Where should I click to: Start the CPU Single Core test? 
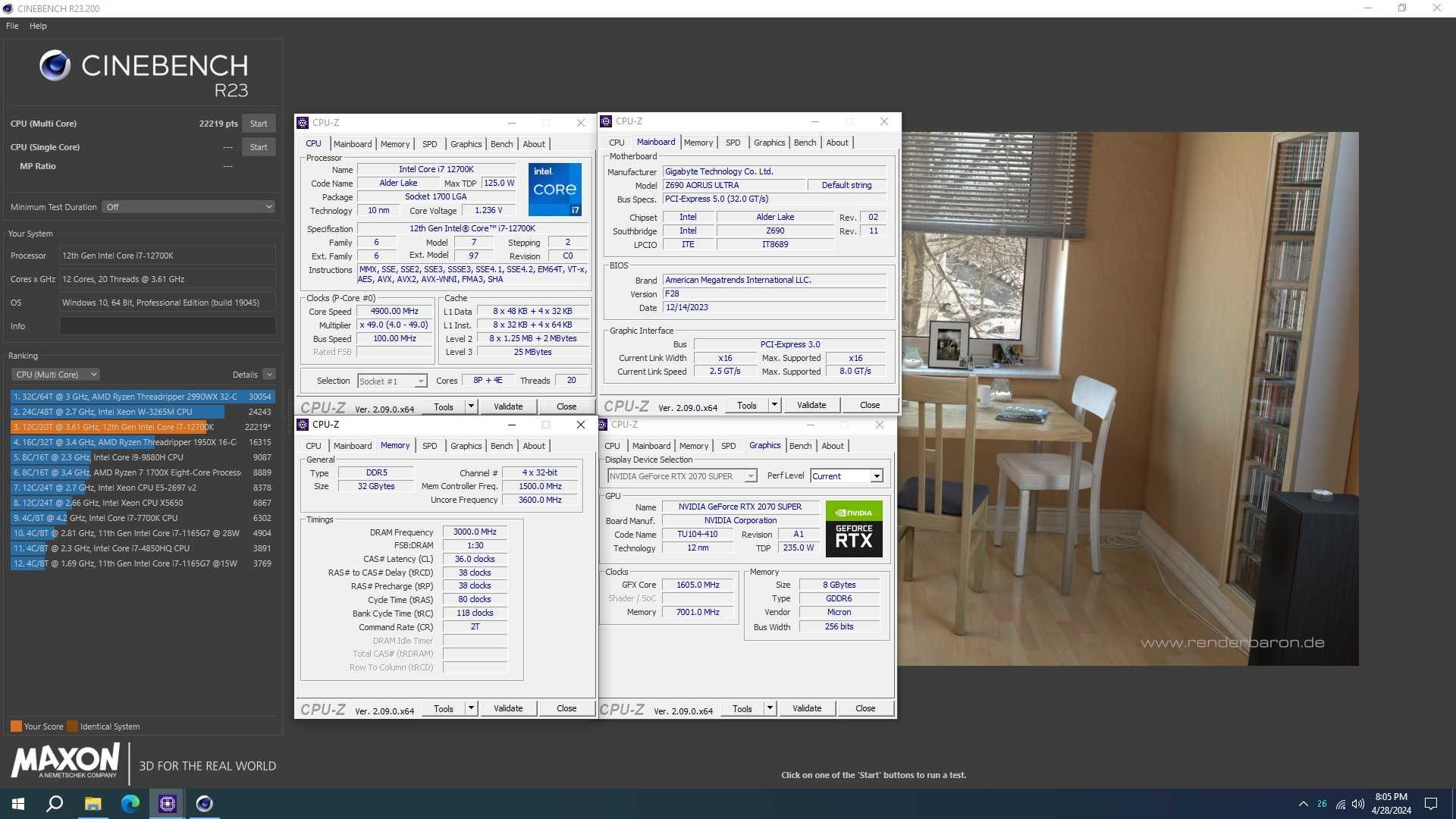click(259, 147)
